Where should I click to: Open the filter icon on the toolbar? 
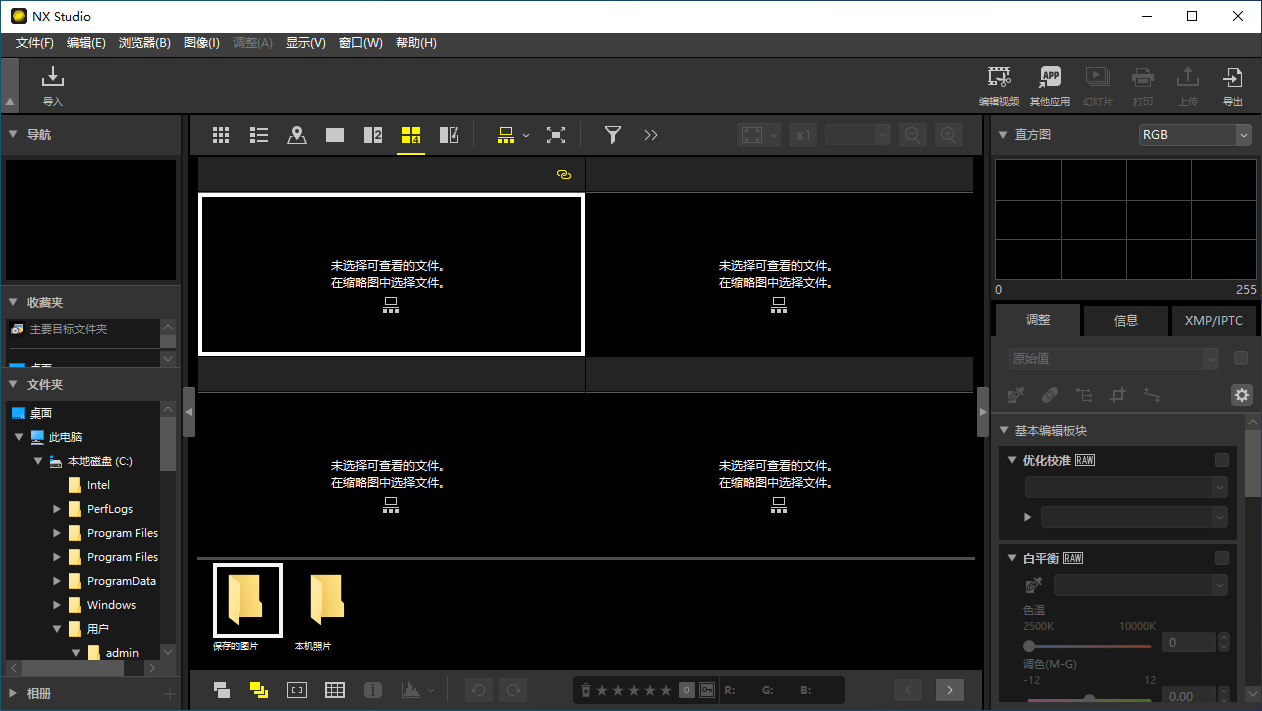(612, 134)
